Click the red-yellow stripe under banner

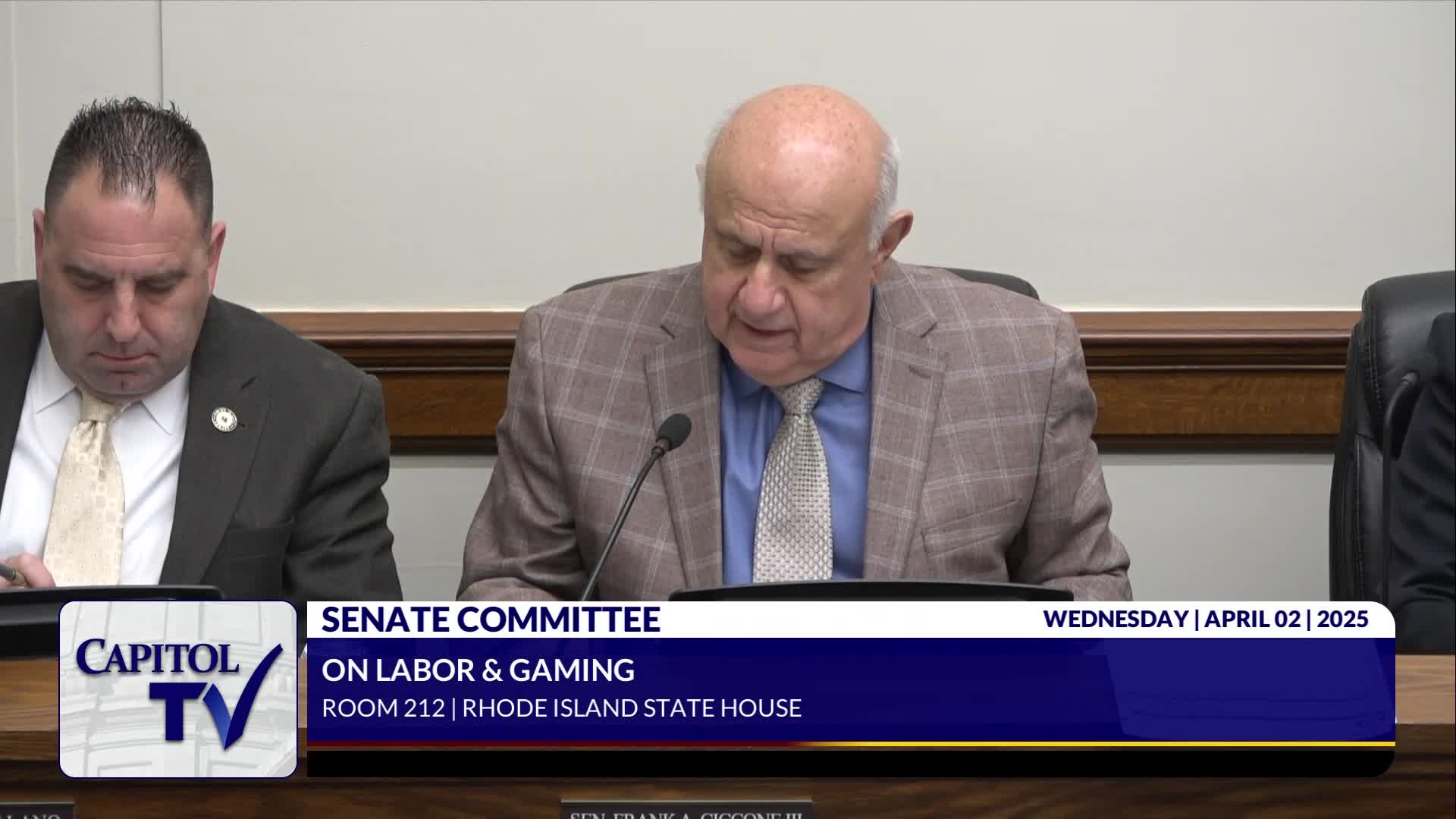[849, 745]
